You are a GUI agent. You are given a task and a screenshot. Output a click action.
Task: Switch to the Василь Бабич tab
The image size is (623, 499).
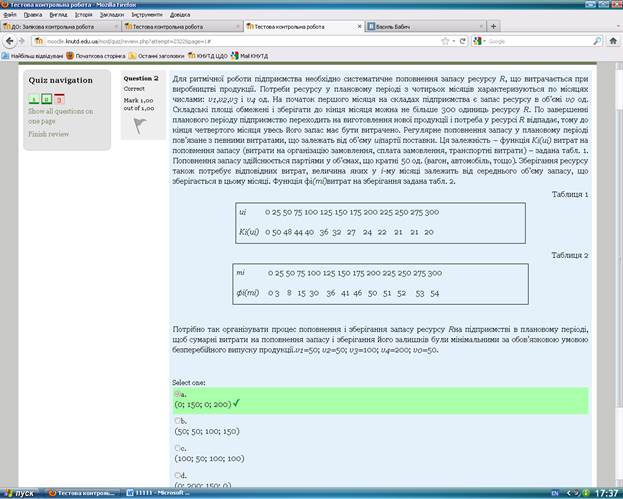coord(425,27)
